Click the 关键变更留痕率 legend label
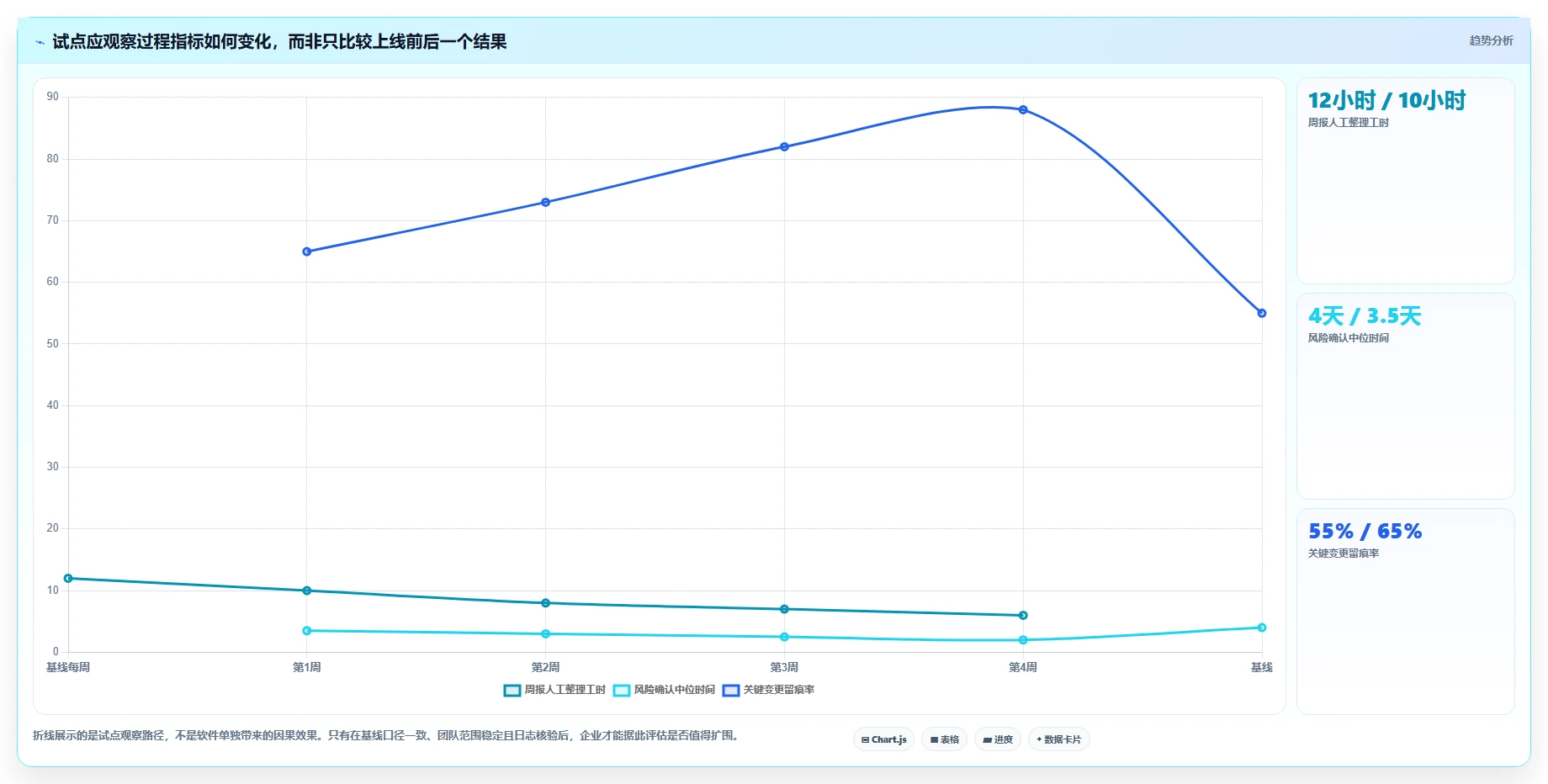The width and height of the screenshot is (1548, 784). (778, 690)
